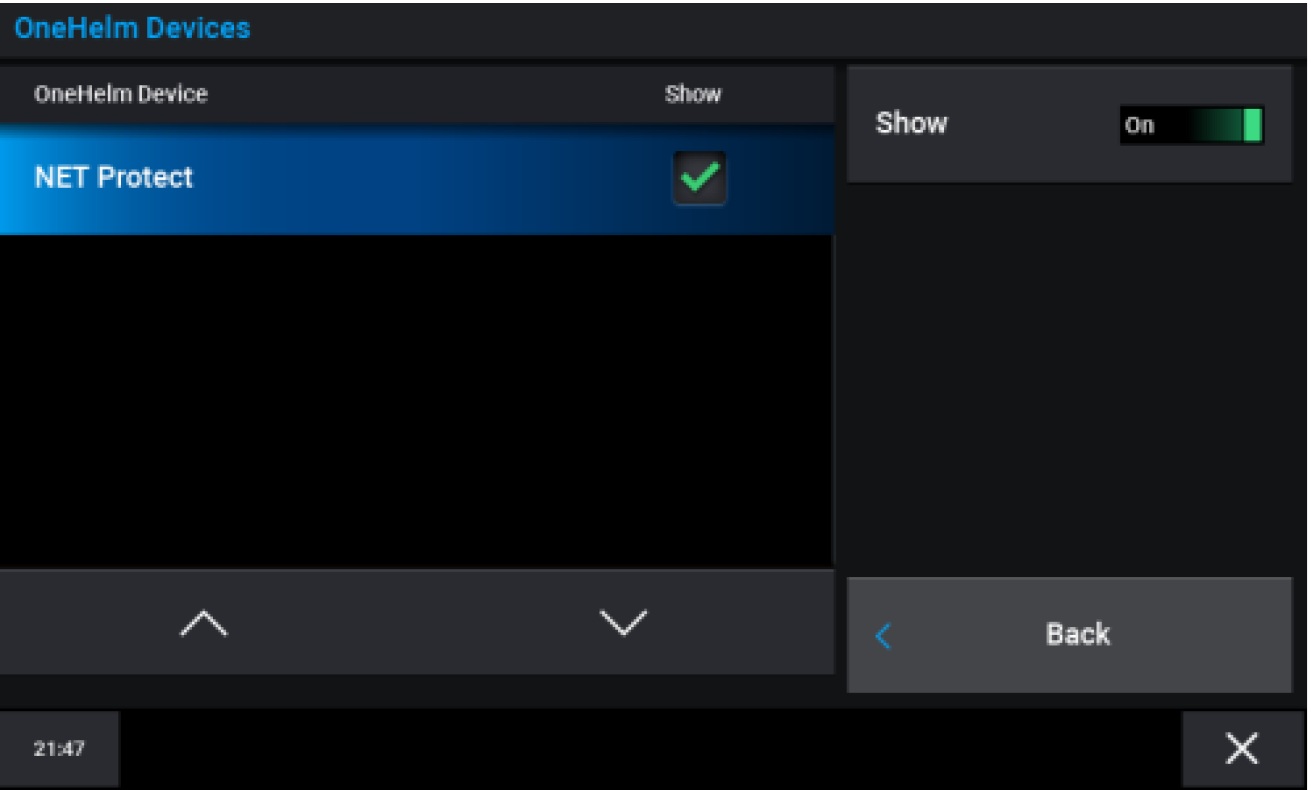Image resolution: width=1311 pixels, height=790 pixels.
Task: Close the screen with the X icon
Action: pos(1242,749)
